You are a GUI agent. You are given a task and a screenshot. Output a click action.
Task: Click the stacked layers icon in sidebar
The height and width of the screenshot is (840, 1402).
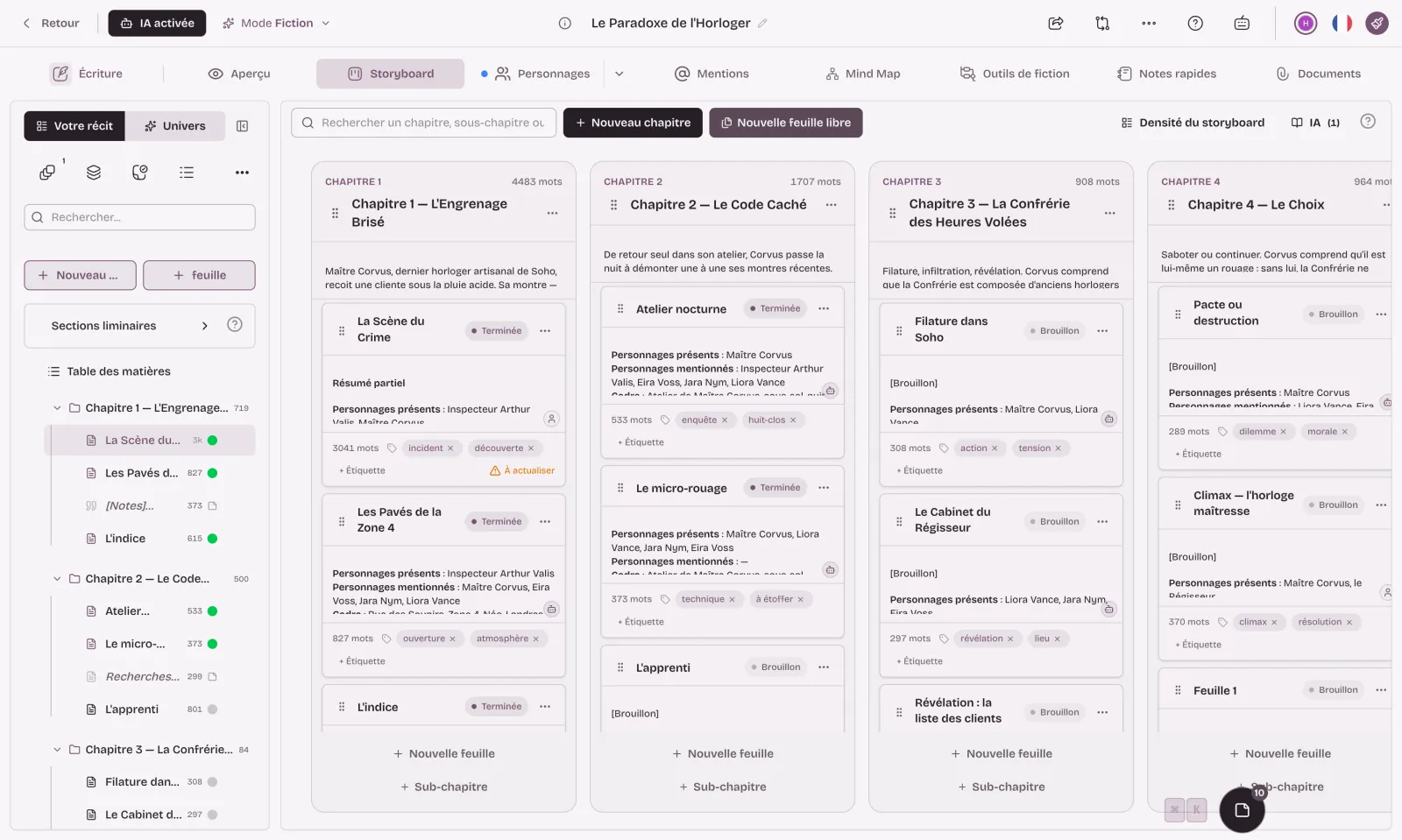[x=94, y=173]
